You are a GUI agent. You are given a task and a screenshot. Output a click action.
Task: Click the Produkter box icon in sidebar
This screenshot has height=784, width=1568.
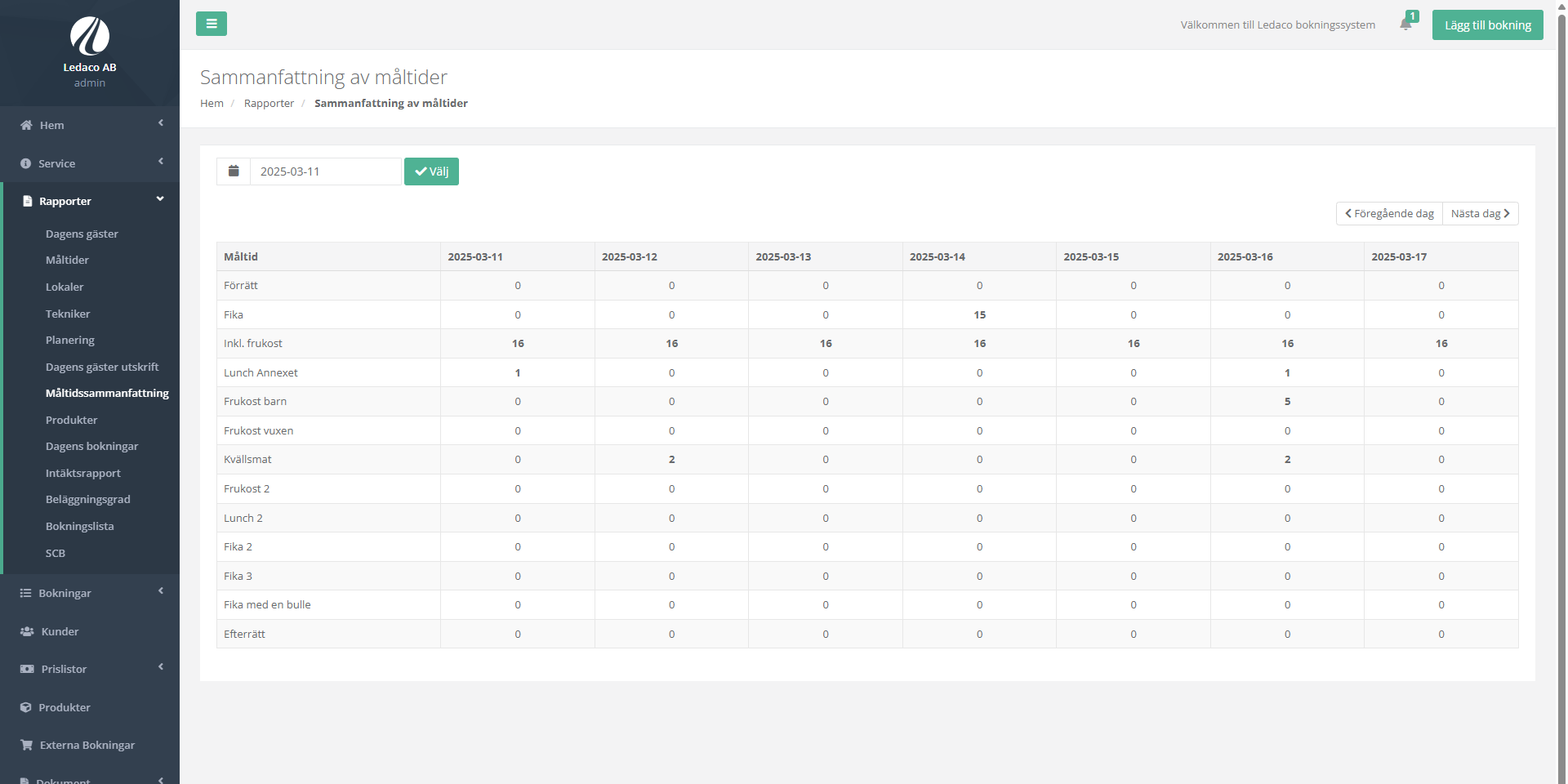coord(26,707)
